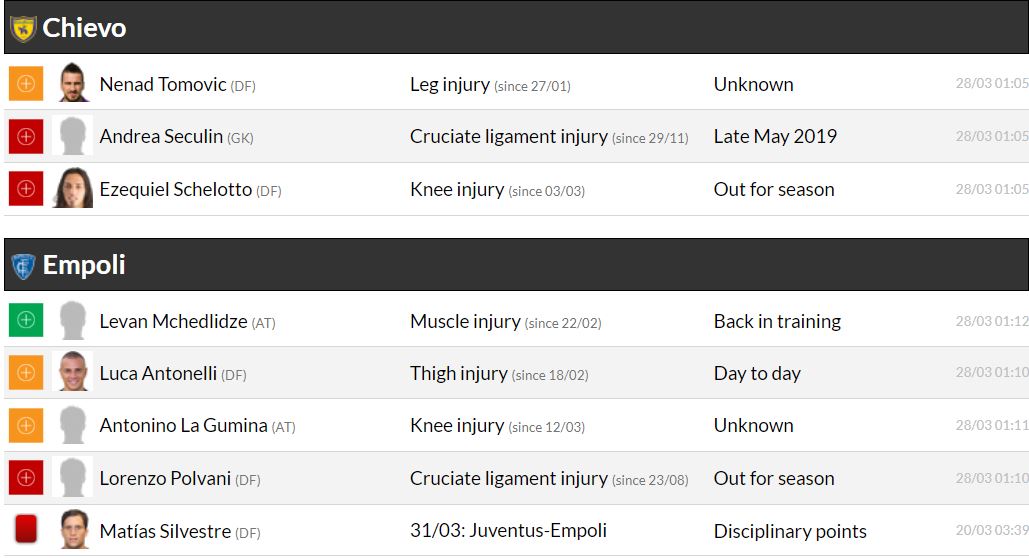Click orange injury icon beside Antonino La Gumina
The height and width of the screenshot is (558, 1029).
click(26, 425)
